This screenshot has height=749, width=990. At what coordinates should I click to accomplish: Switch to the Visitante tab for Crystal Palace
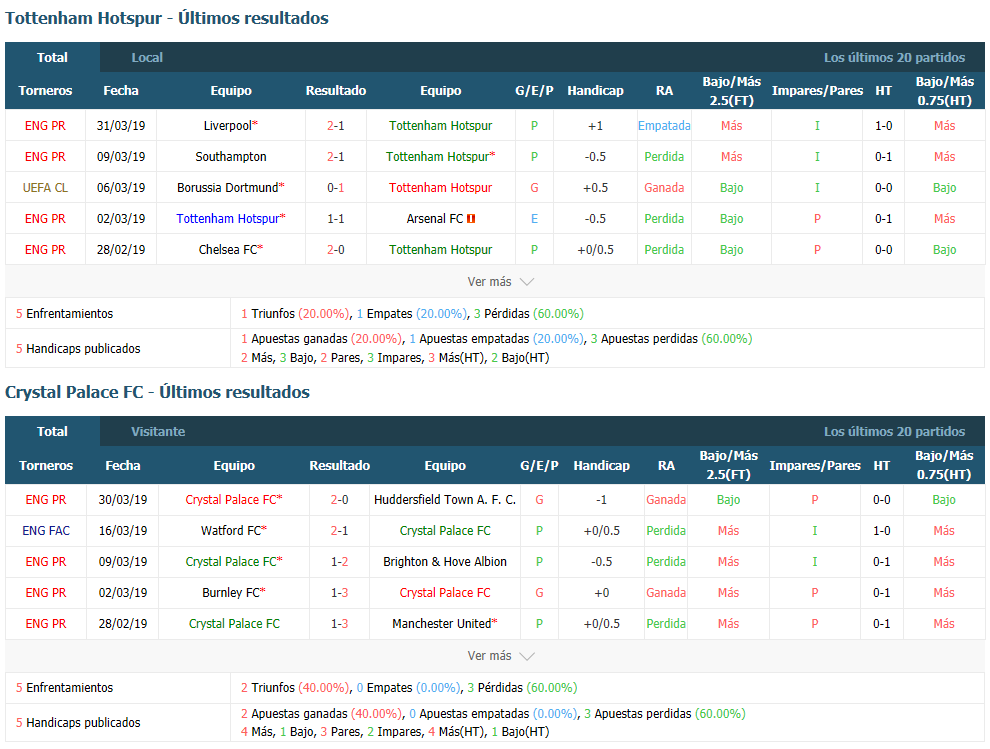(158, 431)
